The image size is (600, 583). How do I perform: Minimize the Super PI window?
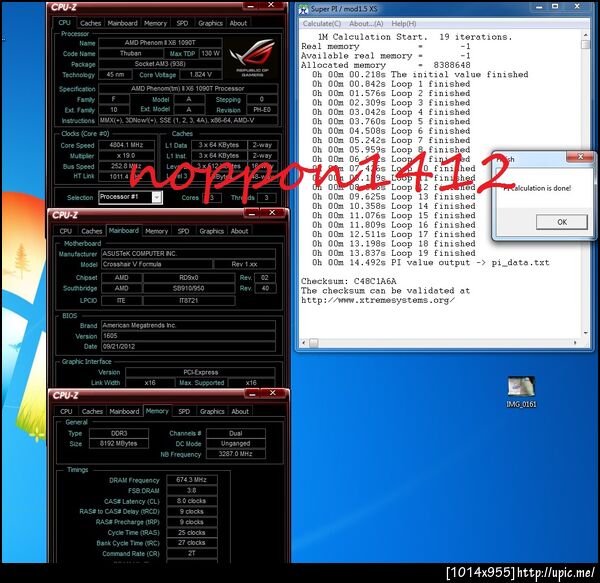(539, 7)
